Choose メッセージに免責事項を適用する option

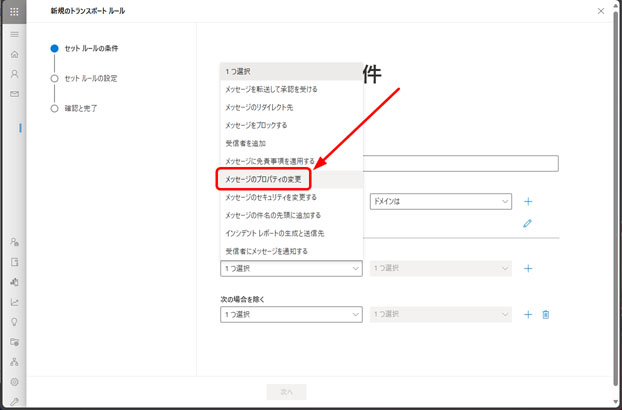pyautogui.click(x=292, y=161)
